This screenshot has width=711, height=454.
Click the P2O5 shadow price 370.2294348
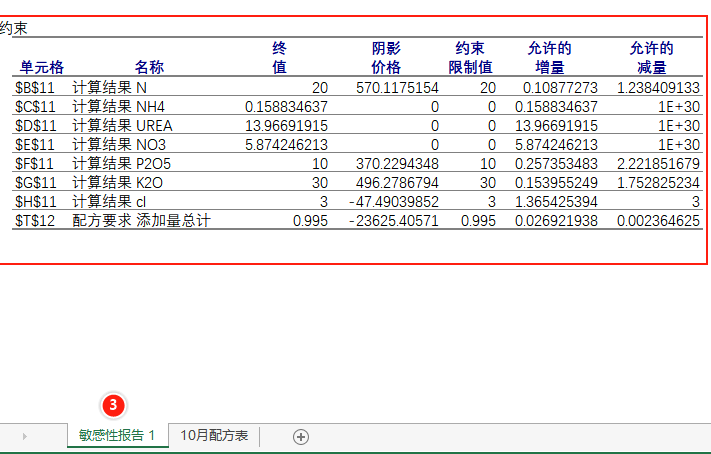(397, 164)
